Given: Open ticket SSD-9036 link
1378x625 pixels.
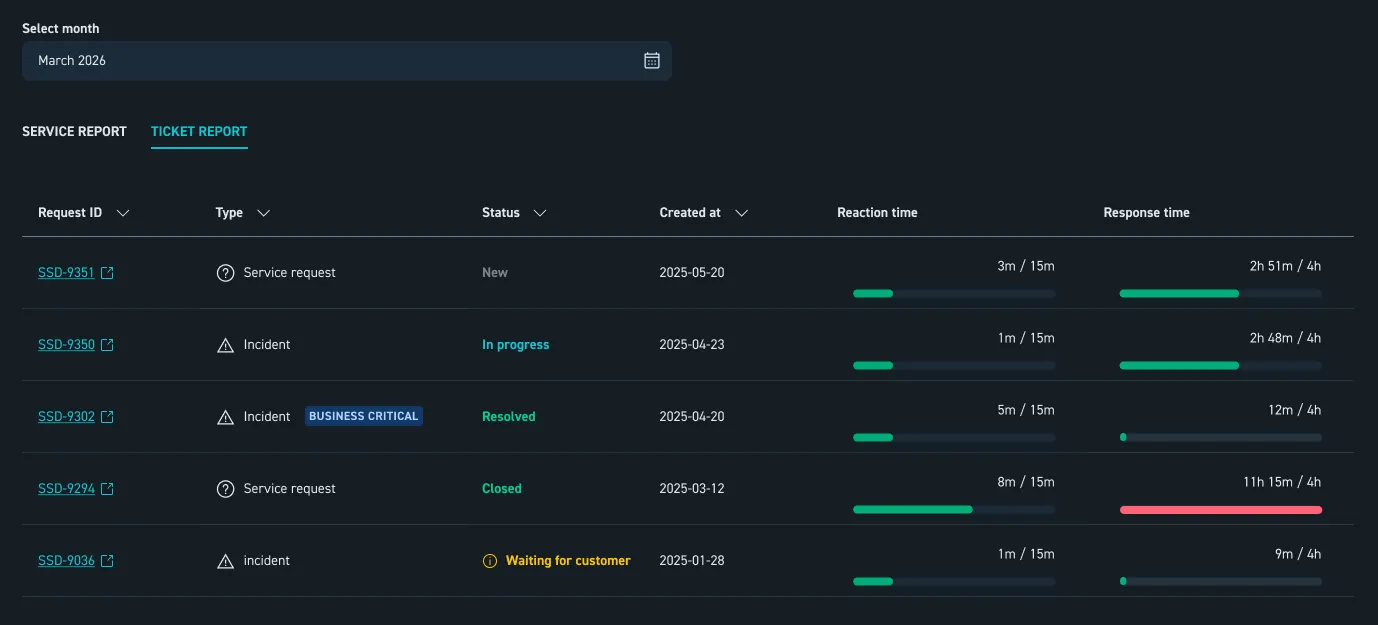Looking at the screenshot, I should pyautogui.click(x=66, y=561).
